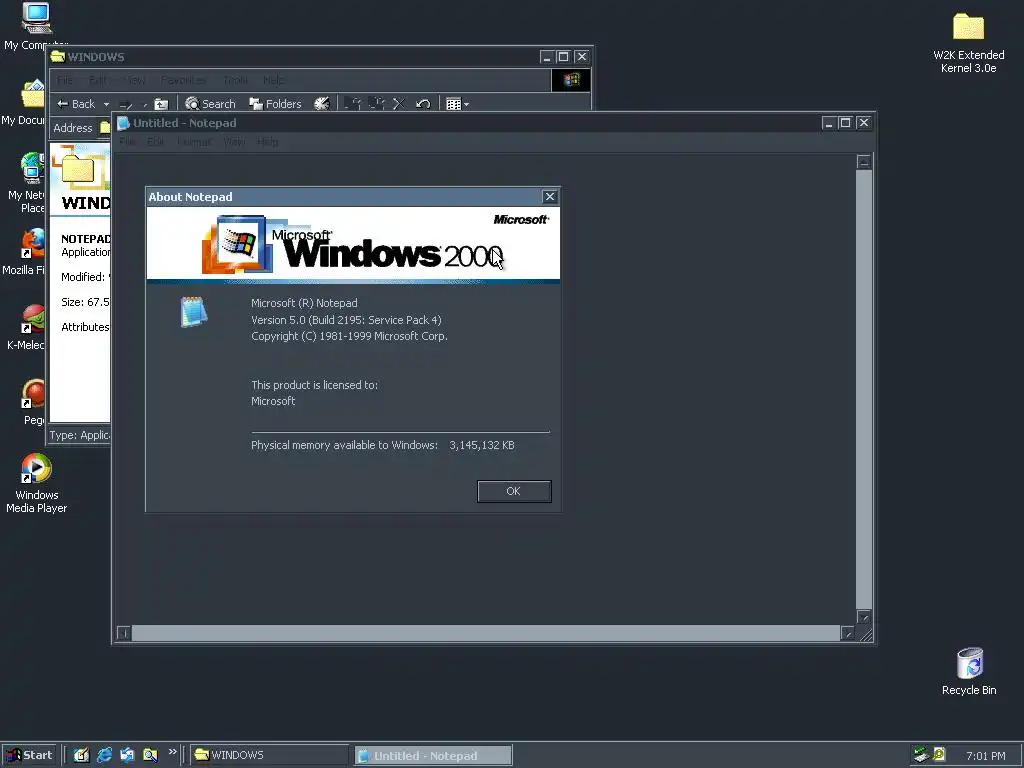Open the Tools menu in WINDOWS explorer

pos(235,80)
